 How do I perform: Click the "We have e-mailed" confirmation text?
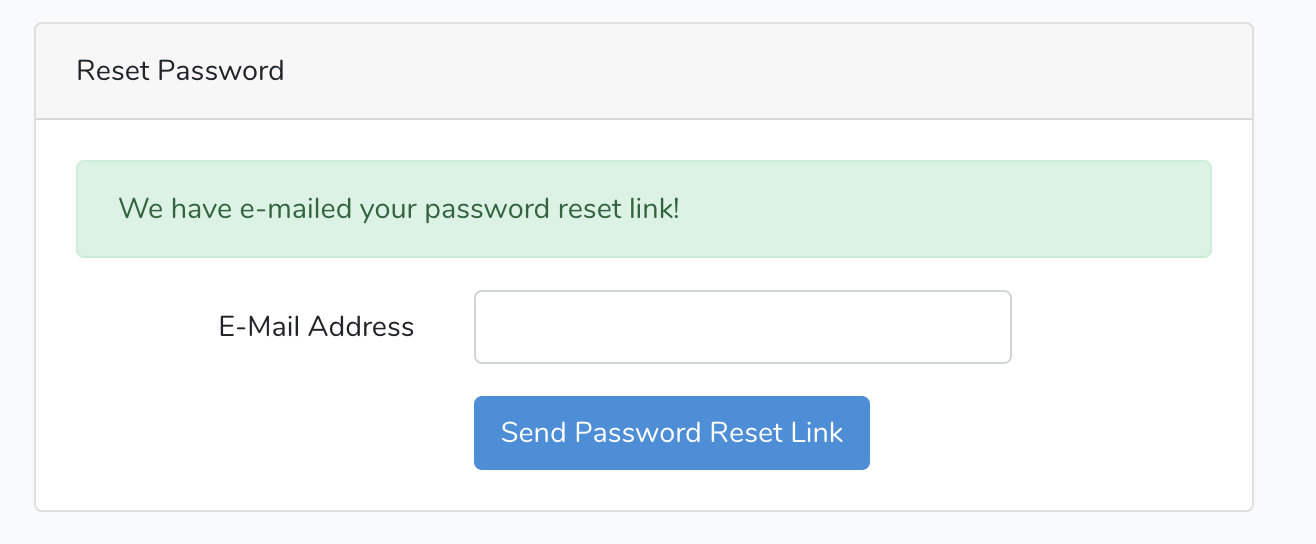coord(399,209)
